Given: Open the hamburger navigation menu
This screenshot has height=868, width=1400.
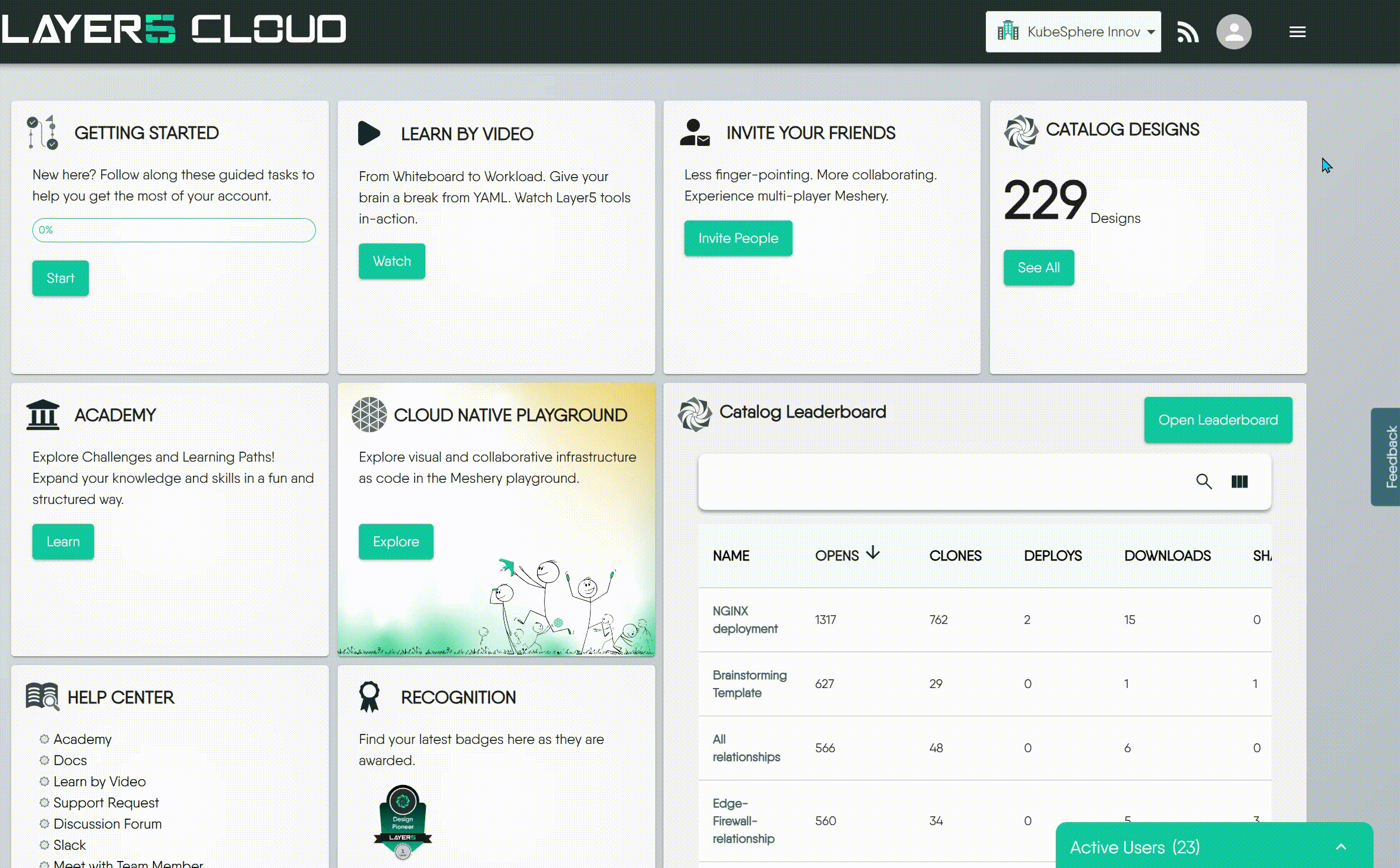Looking at the screenshot, I should 1297,32.
